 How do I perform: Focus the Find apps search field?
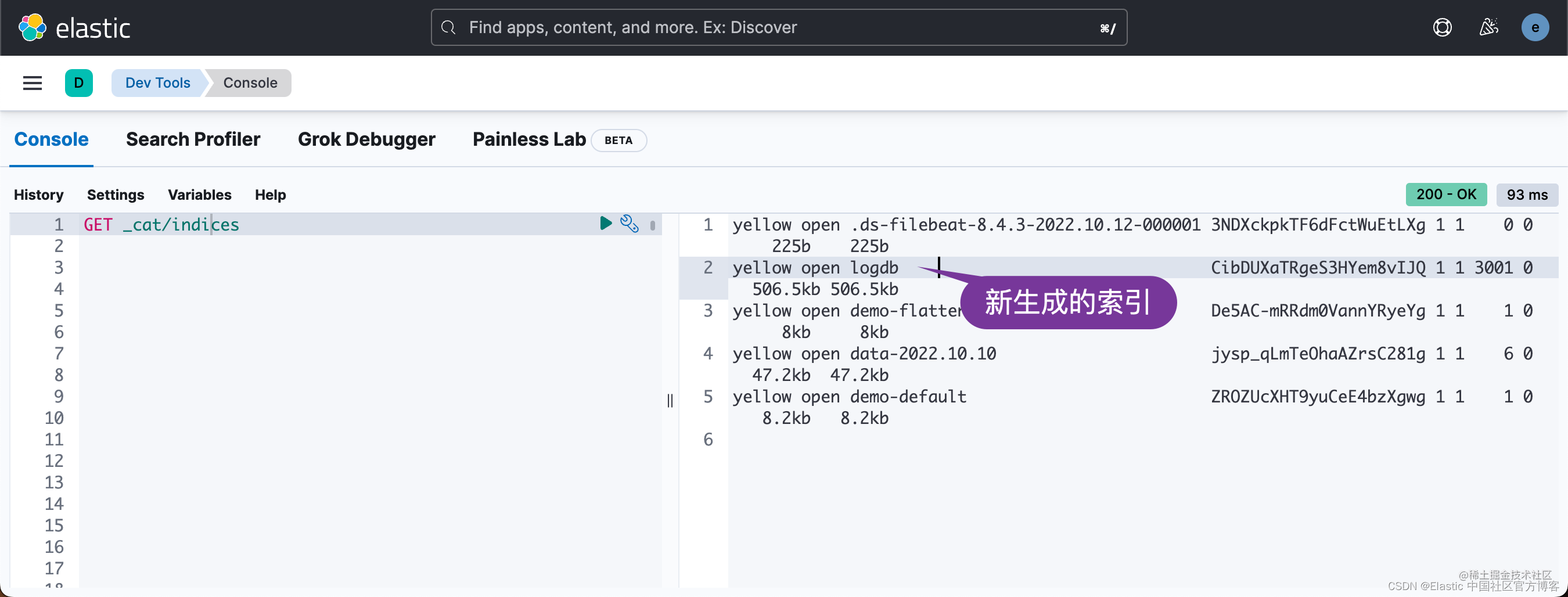(779, 27)
